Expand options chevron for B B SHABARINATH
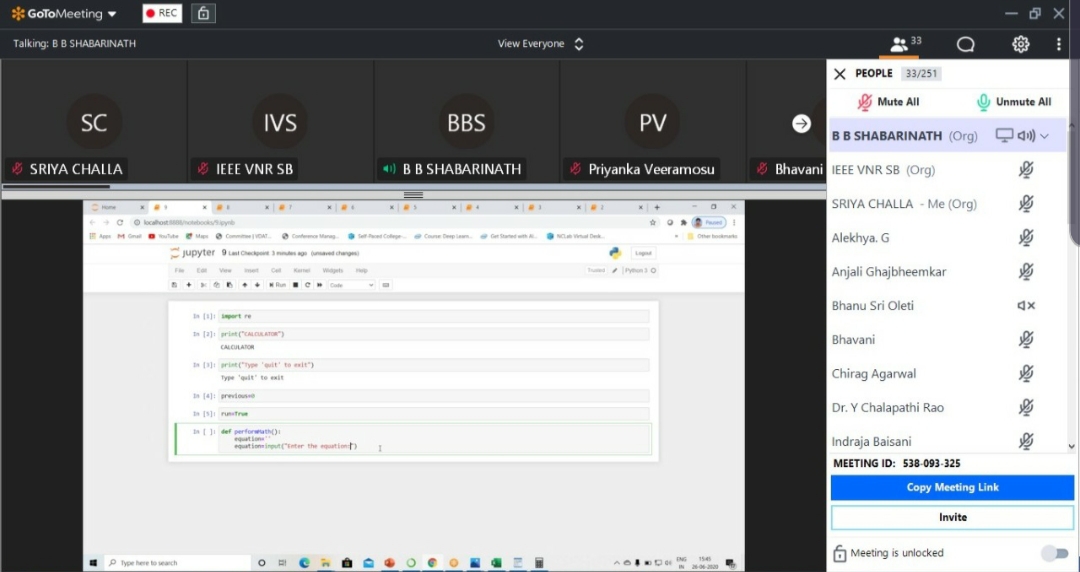 pos(1045,136)
